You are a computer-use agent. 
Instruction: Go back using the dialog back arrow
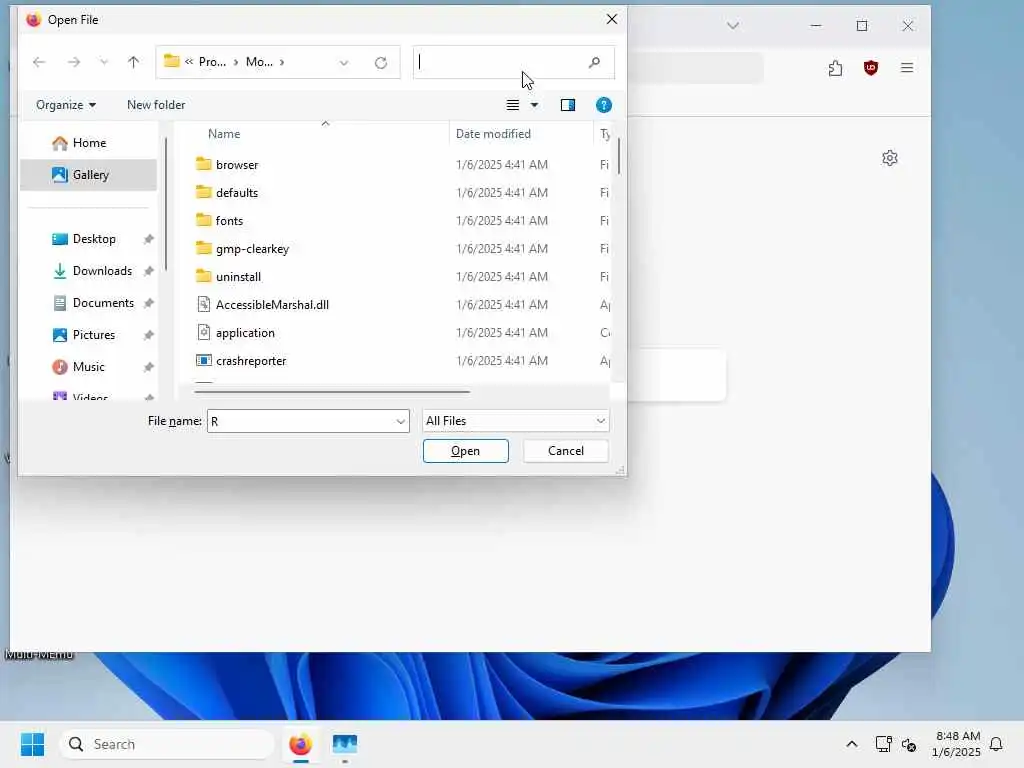click(39, 62)
